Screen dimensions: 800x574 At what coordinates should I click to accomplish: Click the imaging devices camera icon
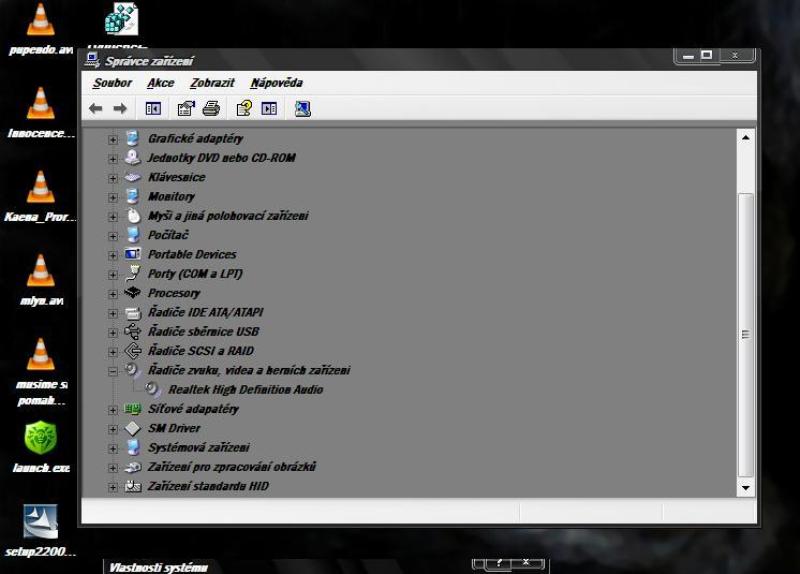(133, 467)
